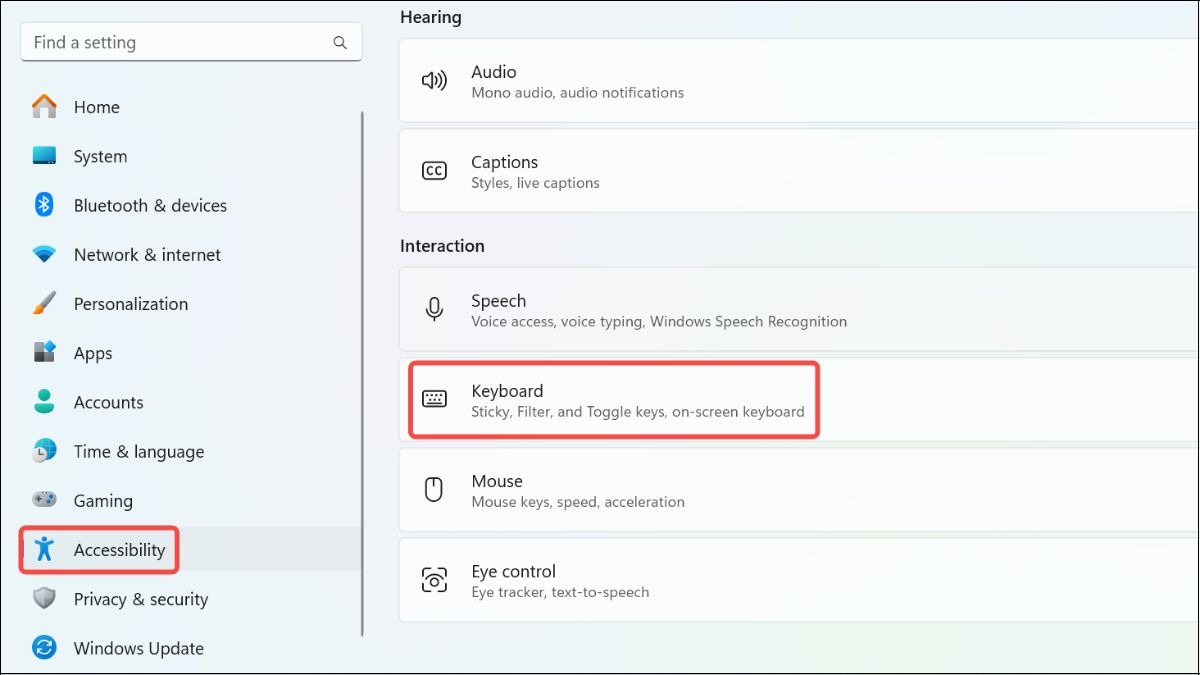Screen dimensions: 1200x675
Task: Click the Eye control icon
Action: coord(434,579)
